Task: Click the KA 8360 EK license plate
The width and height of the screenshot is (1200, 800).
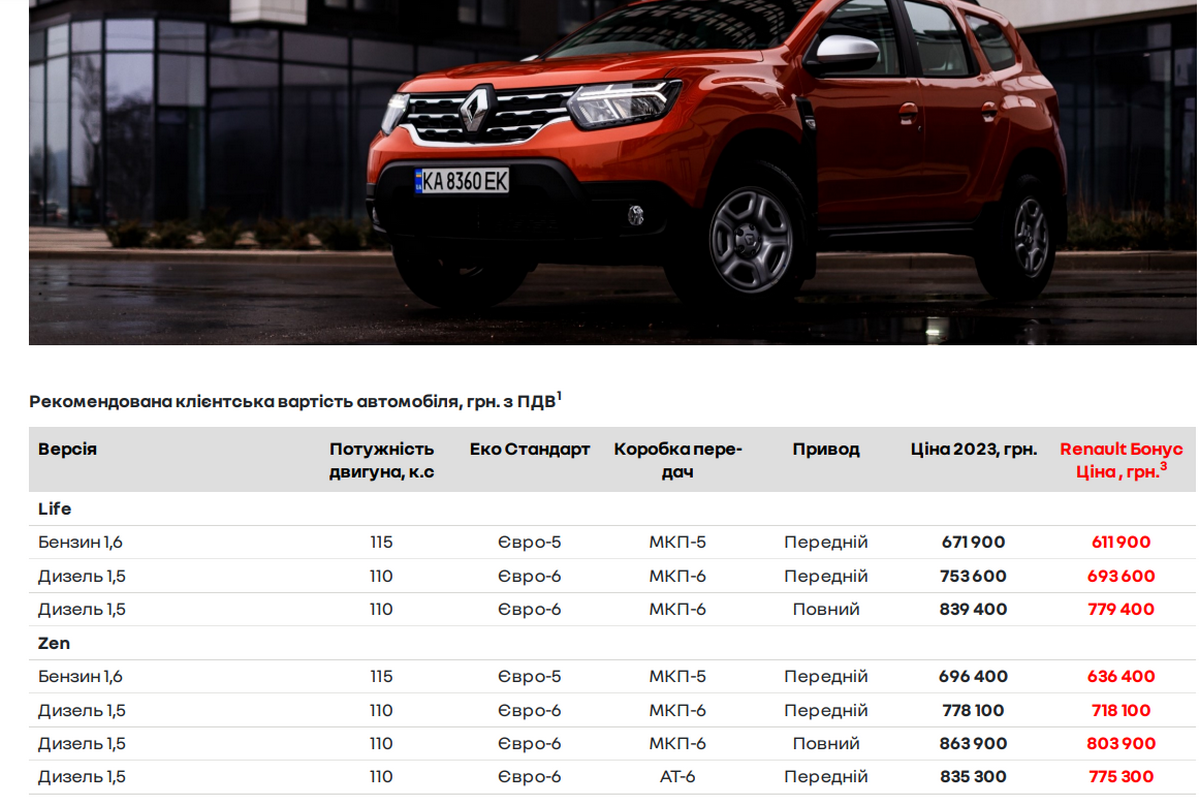Action: (462, 181)
